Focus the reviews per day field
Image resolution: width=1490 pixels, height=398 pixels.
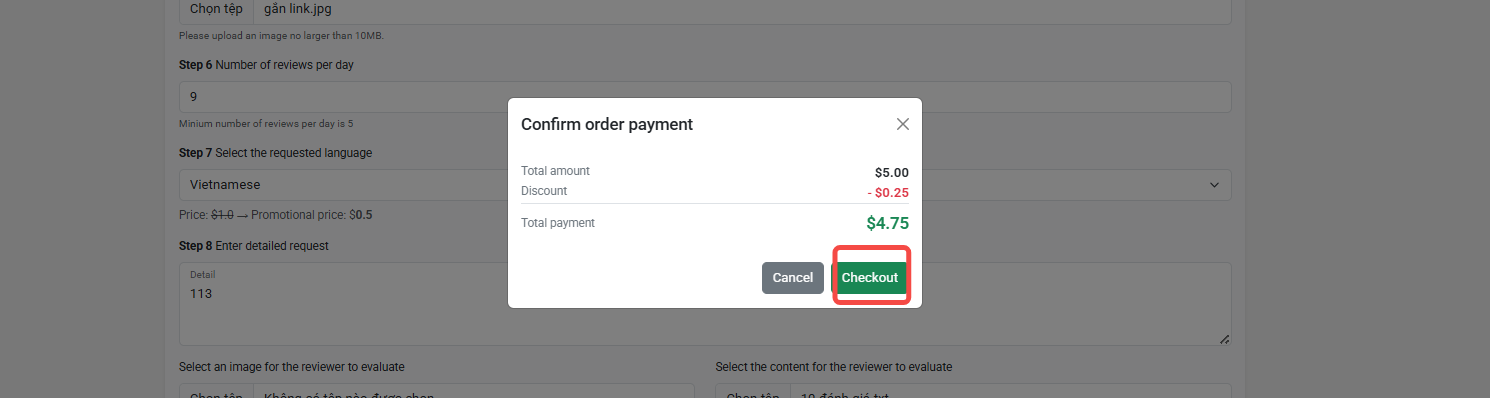pyautogui.click(x=705, y=97)
